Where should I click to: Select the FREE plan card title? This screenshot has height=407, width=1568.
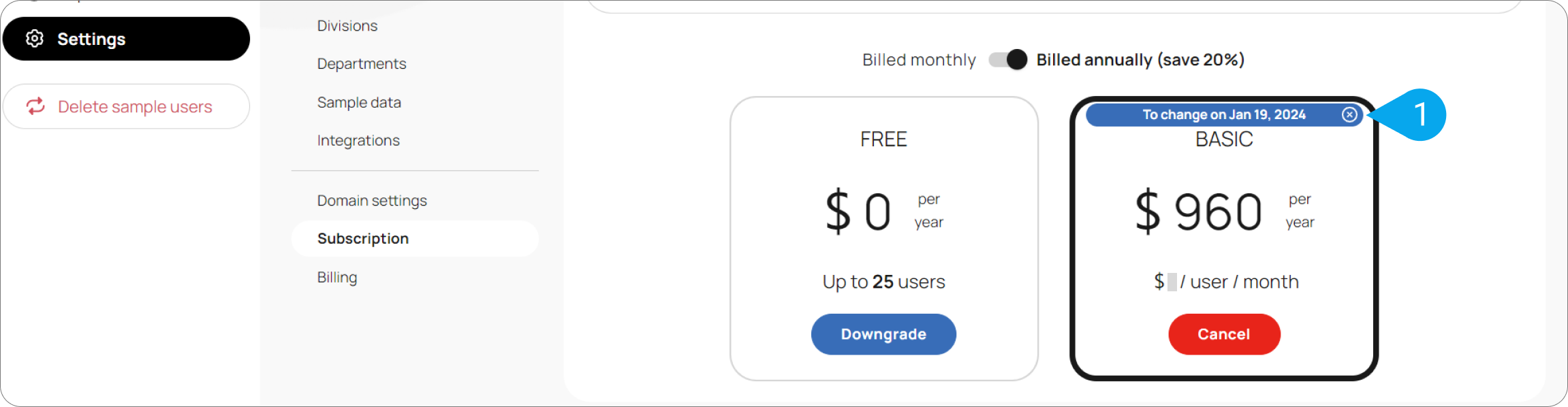[x=883, y=140]
